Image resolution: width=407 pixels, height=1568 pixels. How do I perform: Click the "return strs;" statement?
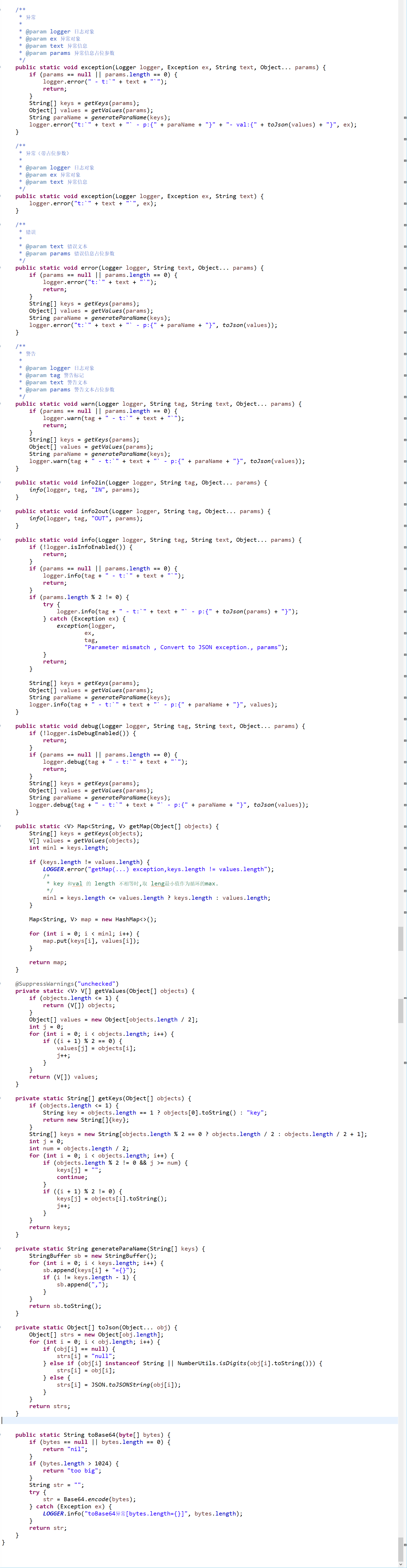click(x=50, y=1406)
